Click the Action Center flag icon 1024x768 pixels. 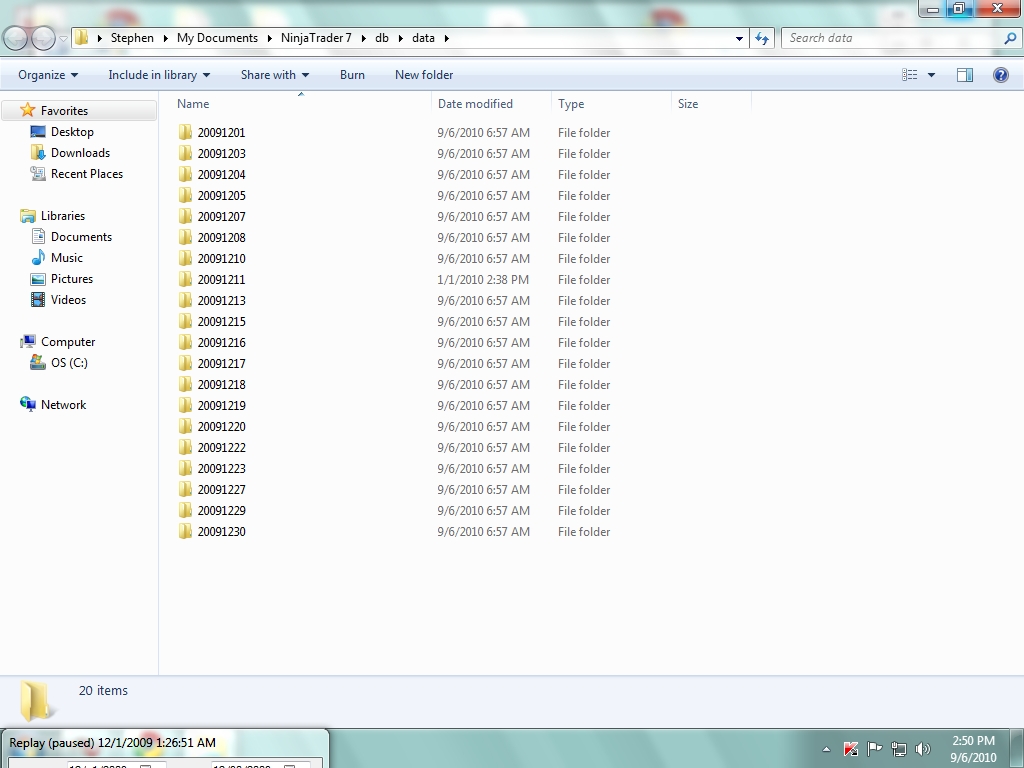click(x=874, y=749)
